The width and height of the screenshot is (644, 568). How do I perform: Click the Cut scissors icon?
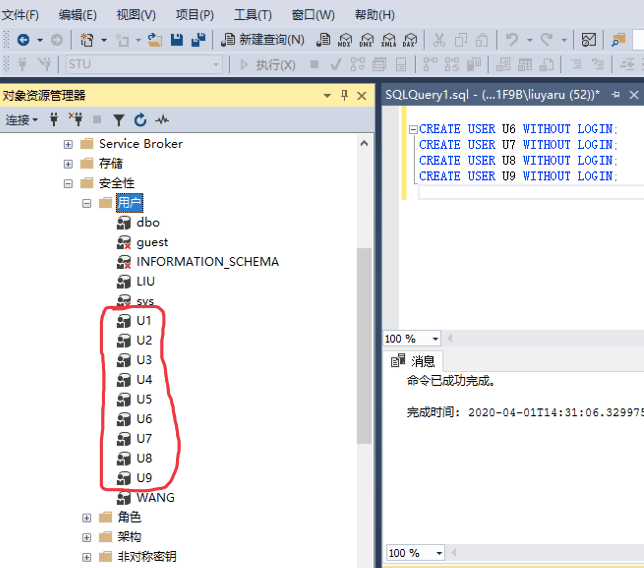click(x=439, y=40)
